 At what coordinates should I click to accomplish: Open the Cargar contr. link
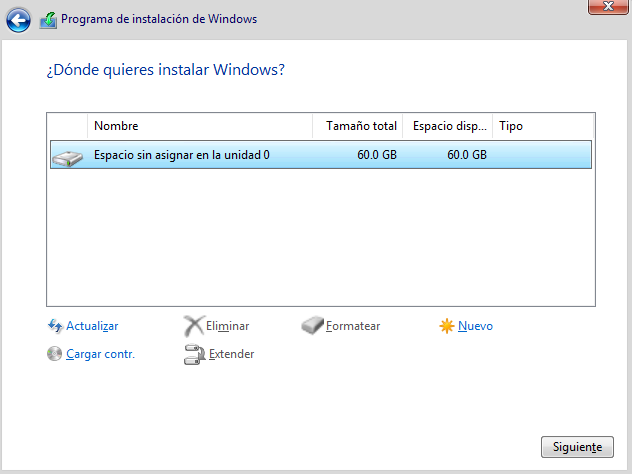[x=100, y=354]
